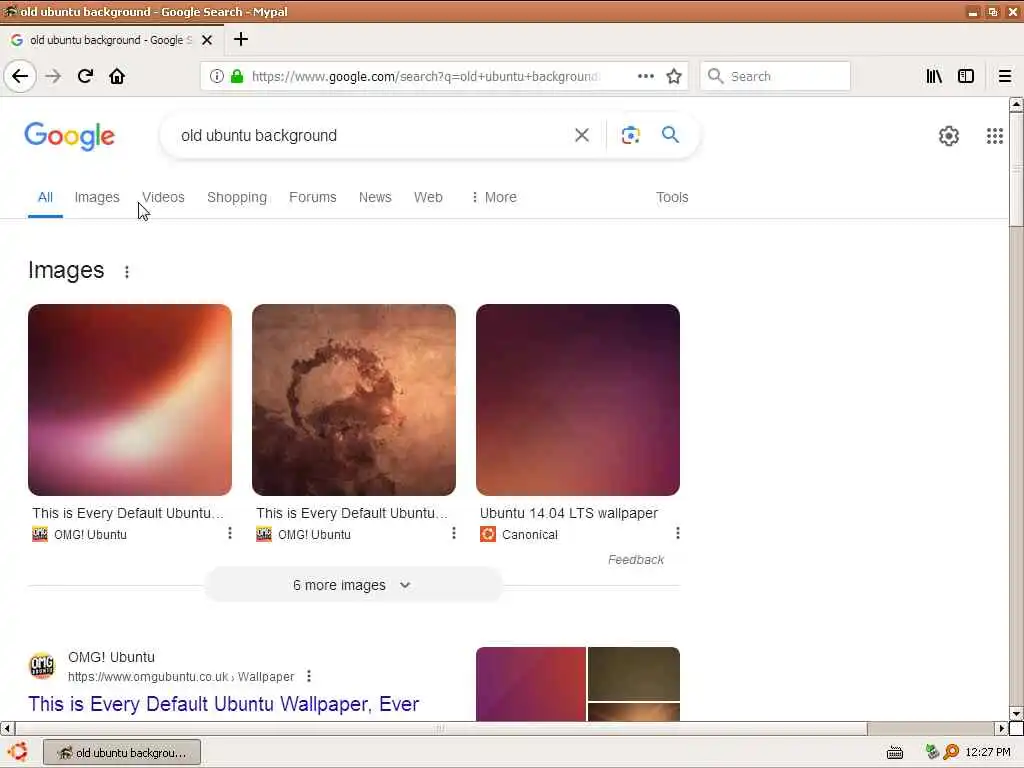Click scroll down arrow on vertical scrollbar
Screen dimensions: 1024x768
coord(1016,713)
